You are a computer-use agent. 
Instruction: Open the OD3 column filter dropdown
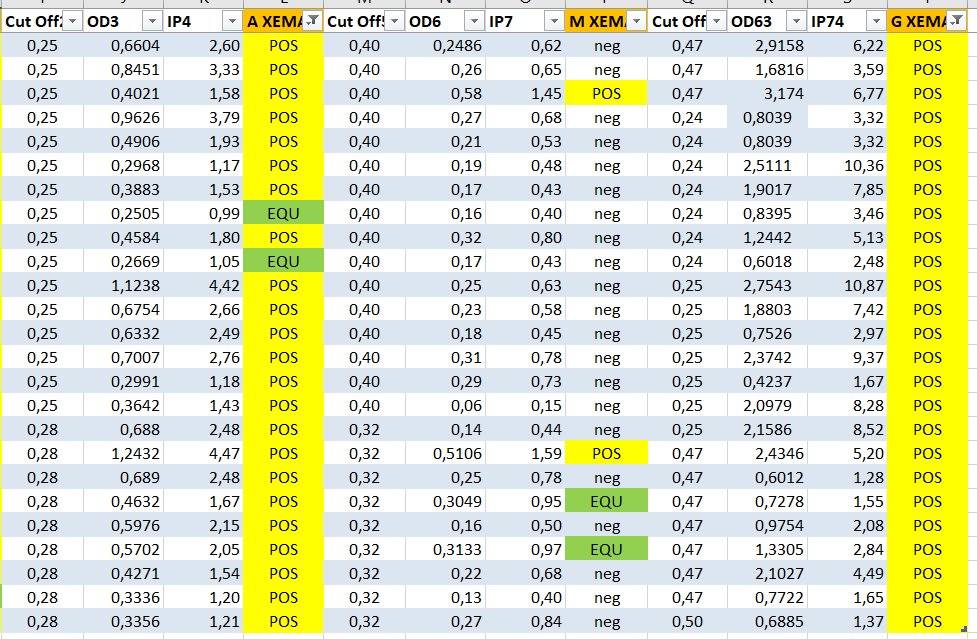point(151,21)
